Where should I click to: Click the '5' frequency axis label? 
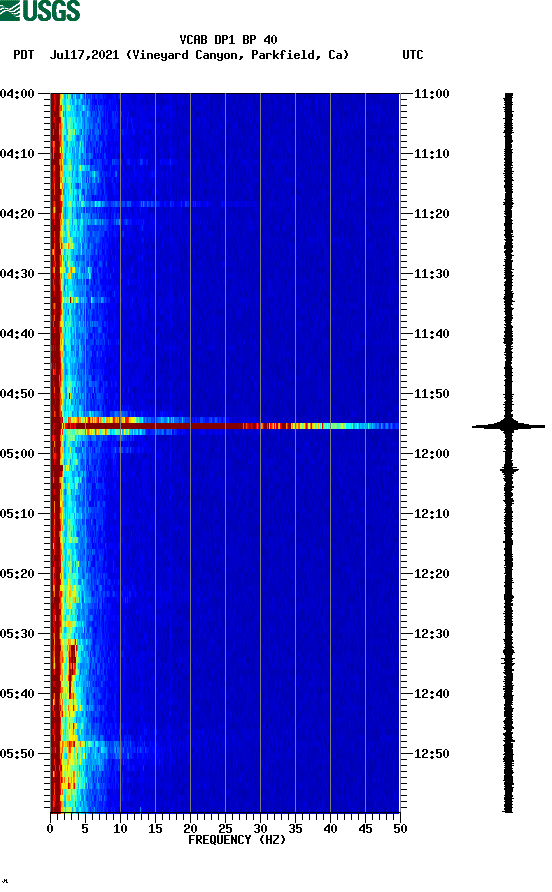[85, 829]
